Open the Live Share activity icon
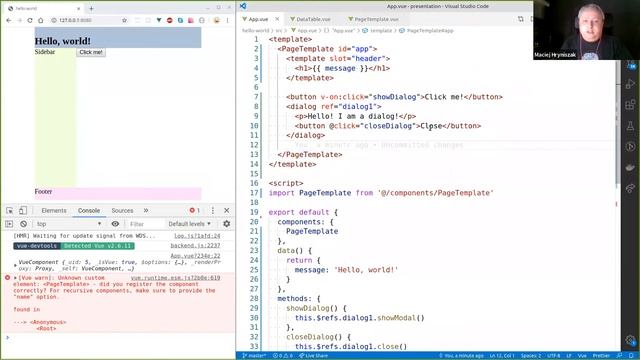 pos(631,188)
